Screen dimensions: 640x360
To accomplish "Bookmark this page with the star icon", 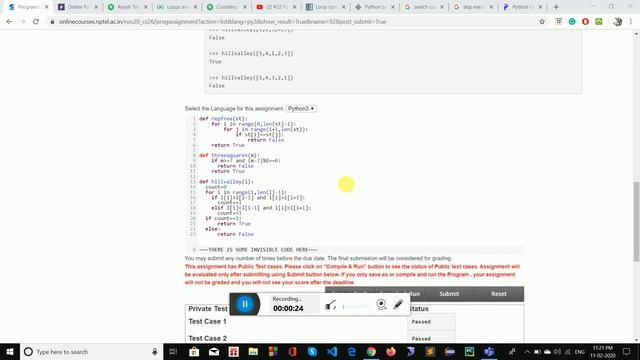I will pos(542,22).
